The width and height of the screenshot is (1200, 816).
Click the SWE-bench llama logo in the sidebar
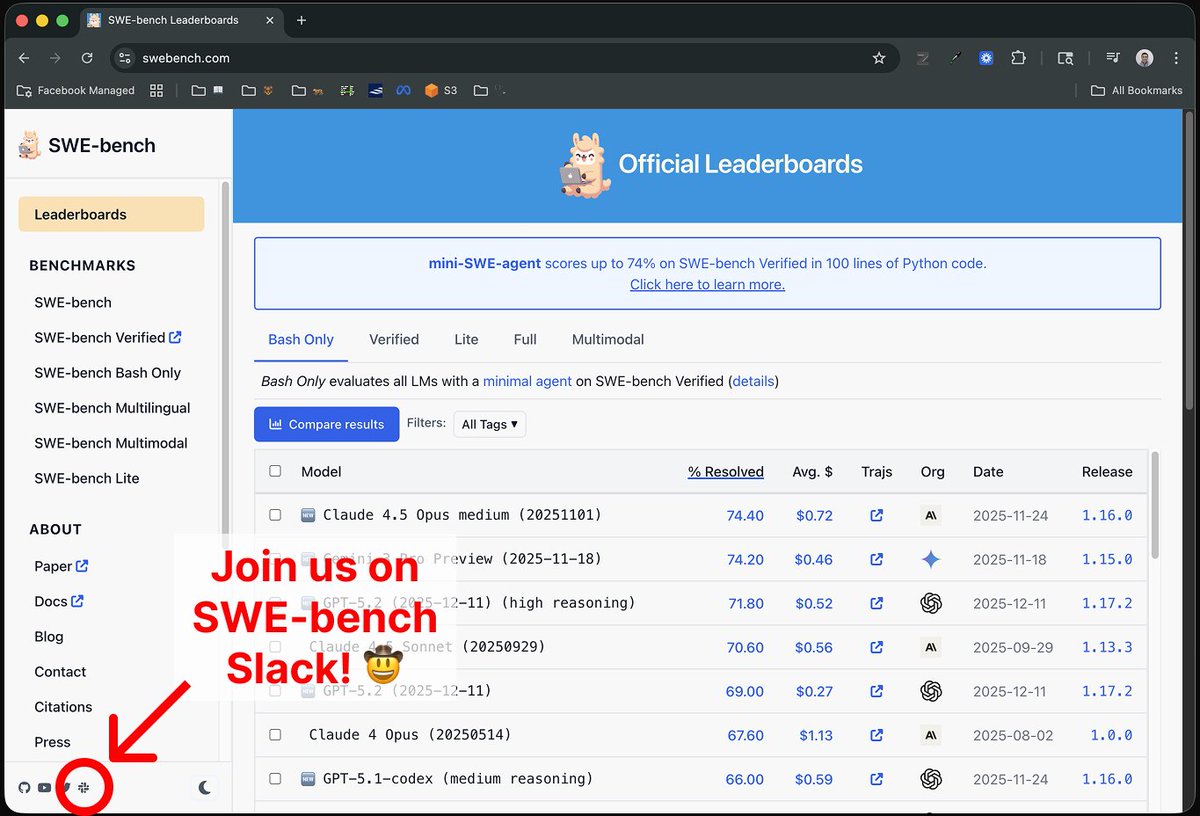pos(29,146)
